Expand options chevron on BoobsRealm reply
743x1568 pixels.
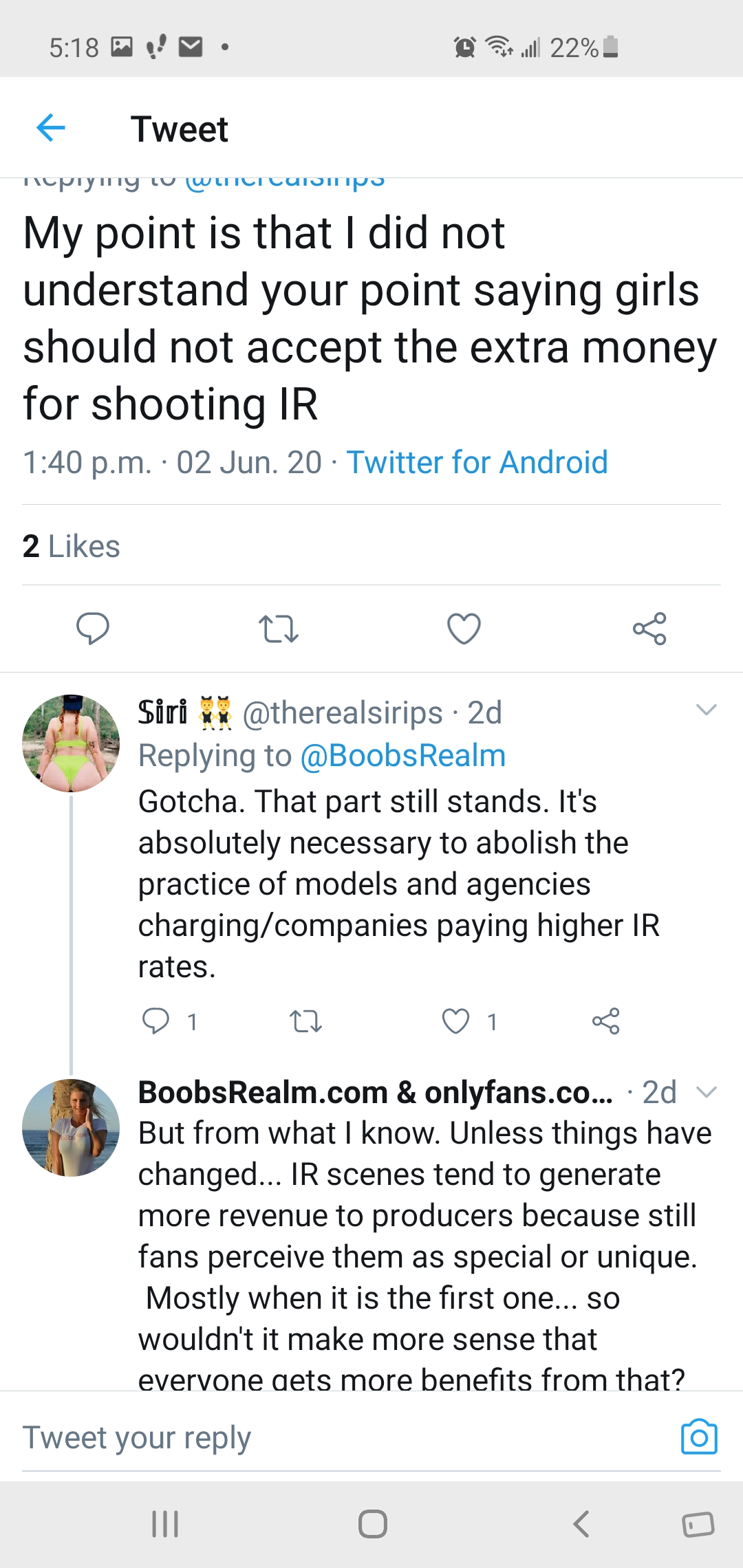pos(707,1092)
